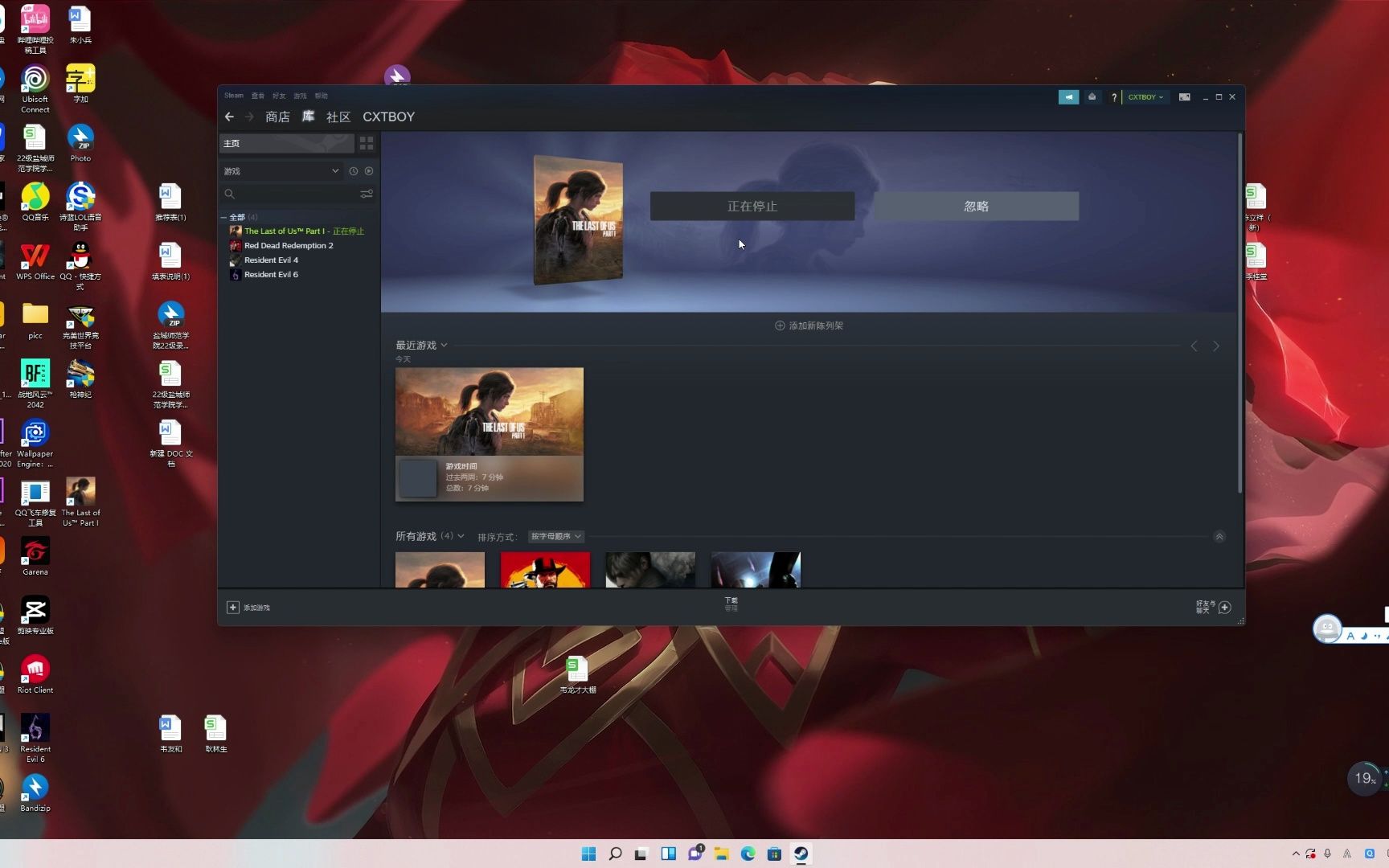1389x868 pixels.
Task: Open the picc folder on desktop
Action: coord(35,321)
